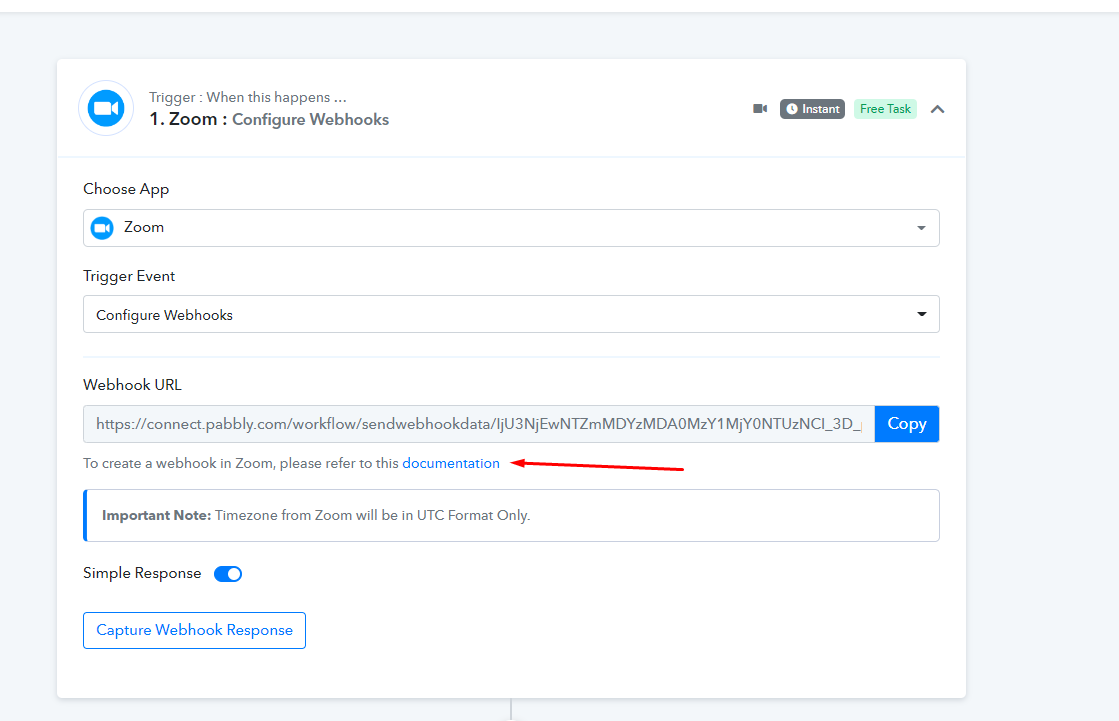Viewport: 1119px width, 721px height.
Task: Click 'Trigger : When this happens ...' text
Action: (x=248, y=97)
